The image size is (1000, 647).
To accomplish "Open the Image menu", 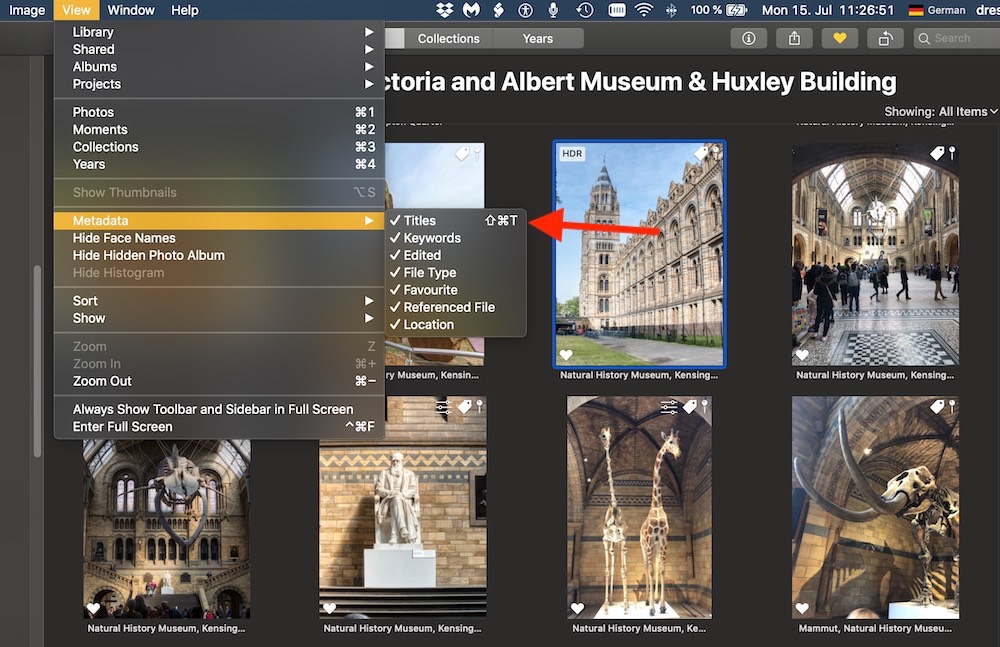I will 27,10.
